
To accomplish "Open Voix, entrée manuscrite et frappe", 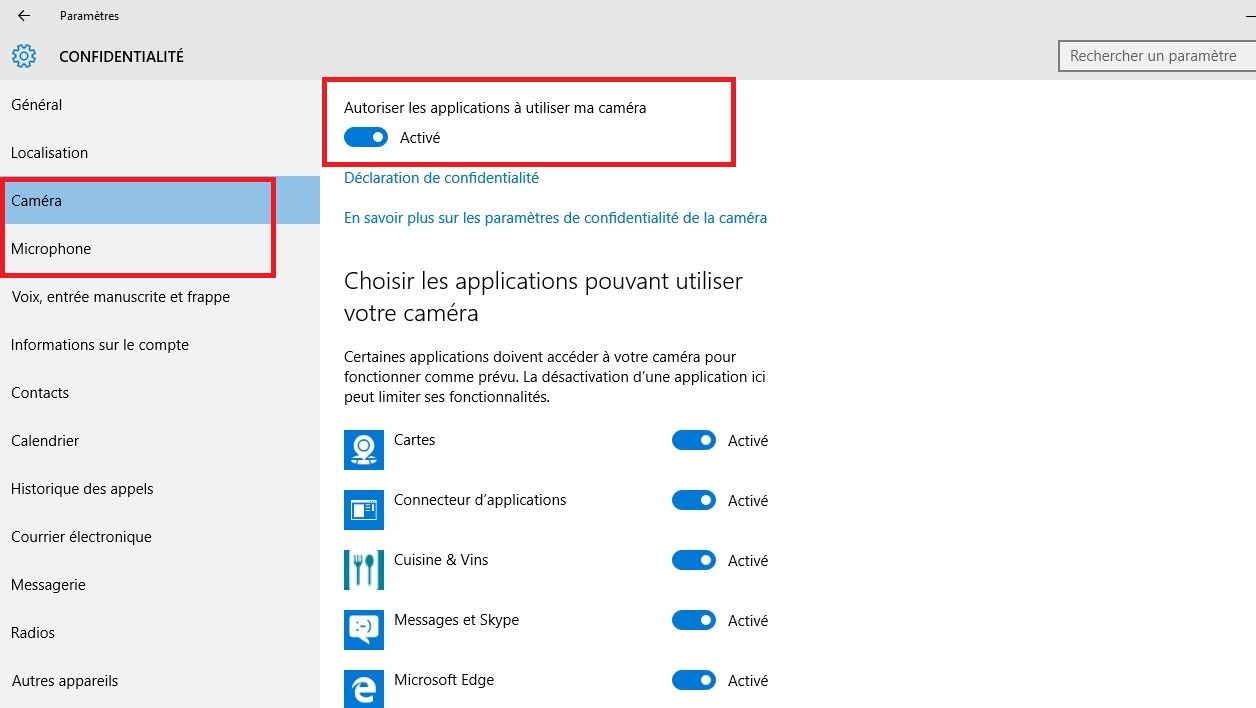I will [x=120, y=297].
